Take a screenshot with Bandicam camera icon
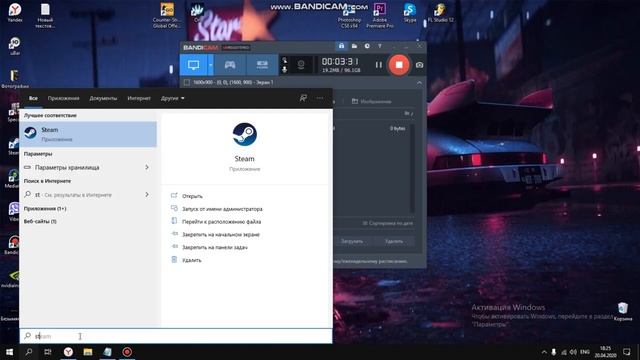This screenshot has height=360, width=640. [x=419, y=65]
